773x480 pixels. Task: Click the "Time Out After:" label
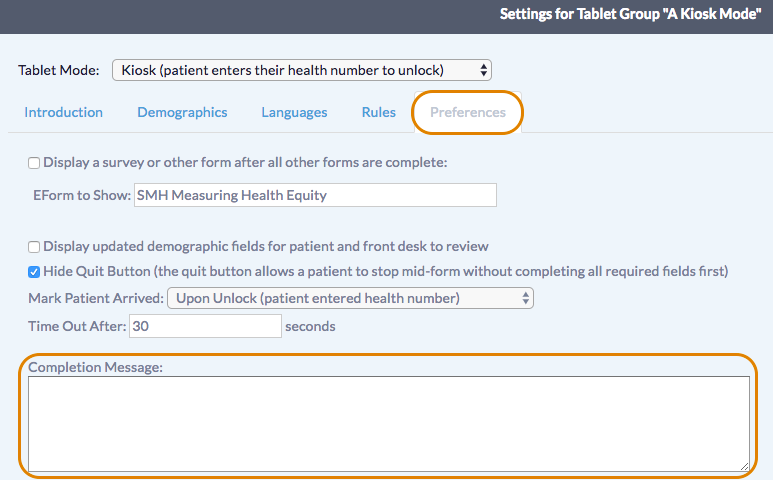pyautogui.click(x=77, y=326)
